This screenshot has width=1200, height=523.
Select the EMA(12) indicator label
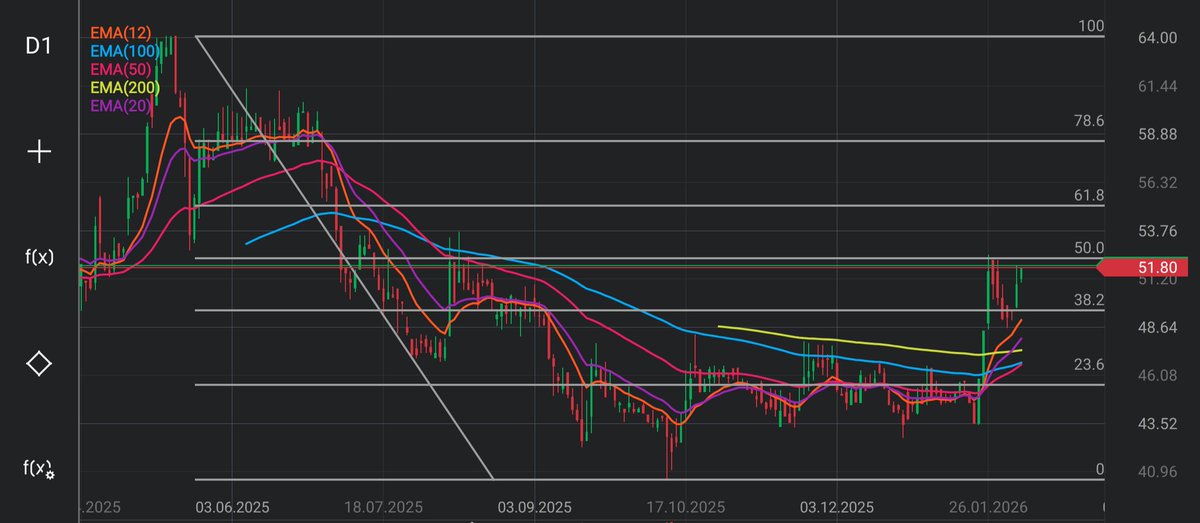point(120,33)
